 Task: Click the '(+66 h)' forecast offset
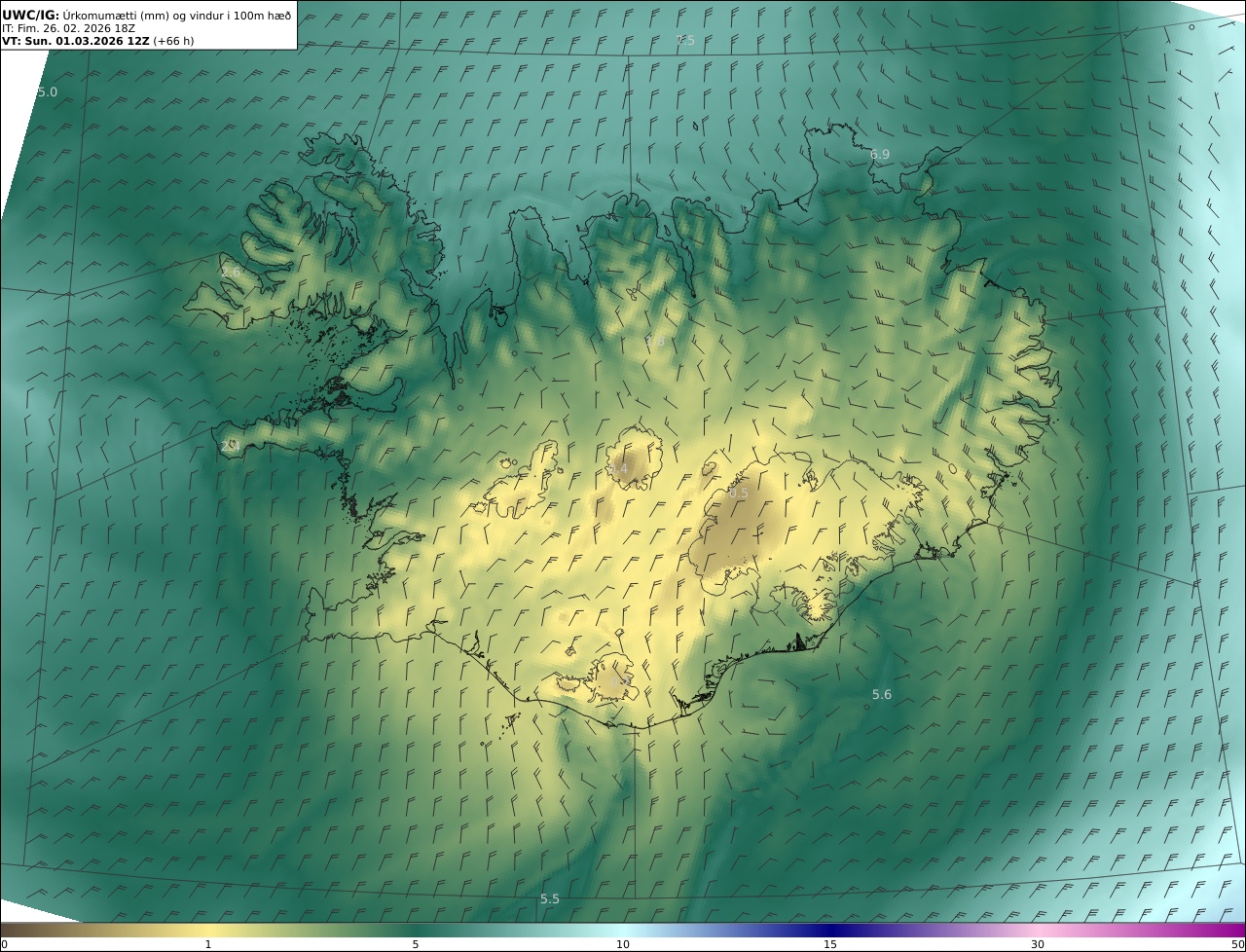(173, 41)
